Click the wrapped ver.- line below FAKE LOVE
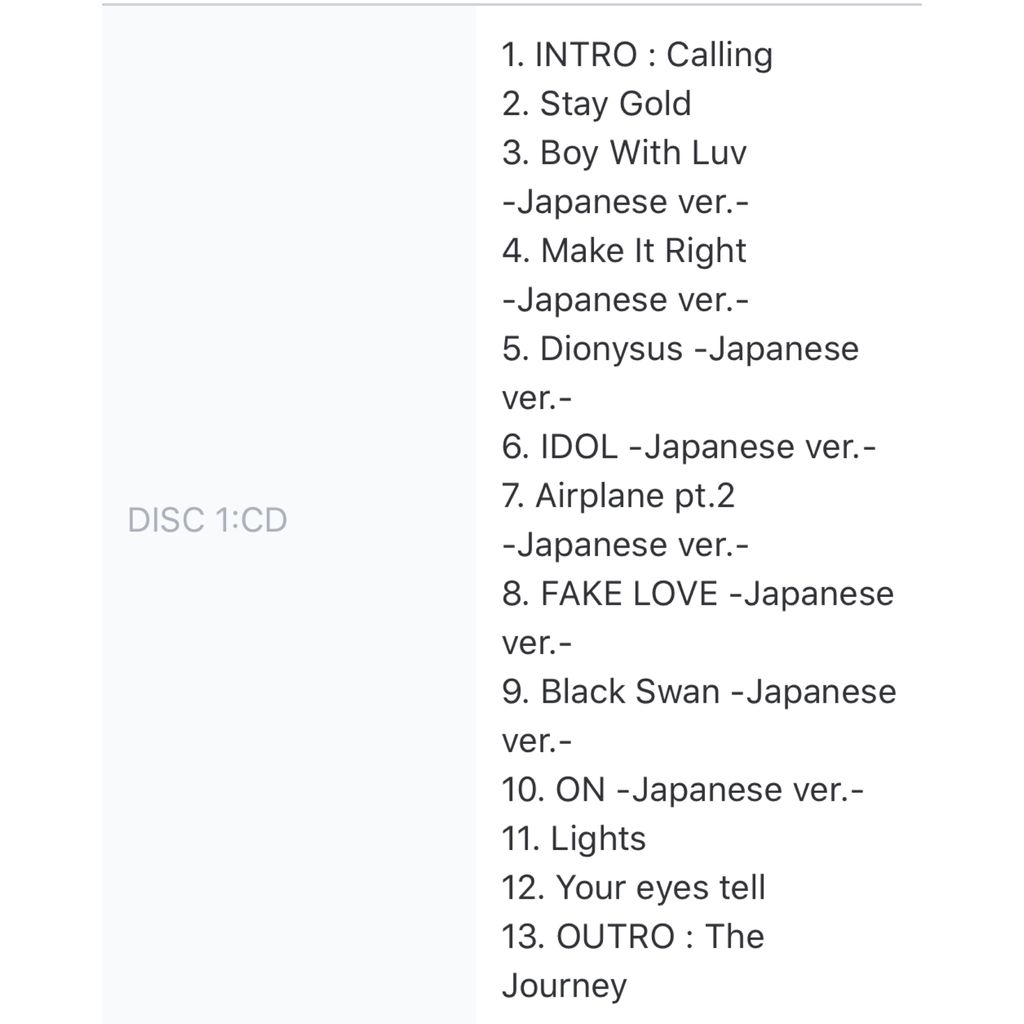 537,643
